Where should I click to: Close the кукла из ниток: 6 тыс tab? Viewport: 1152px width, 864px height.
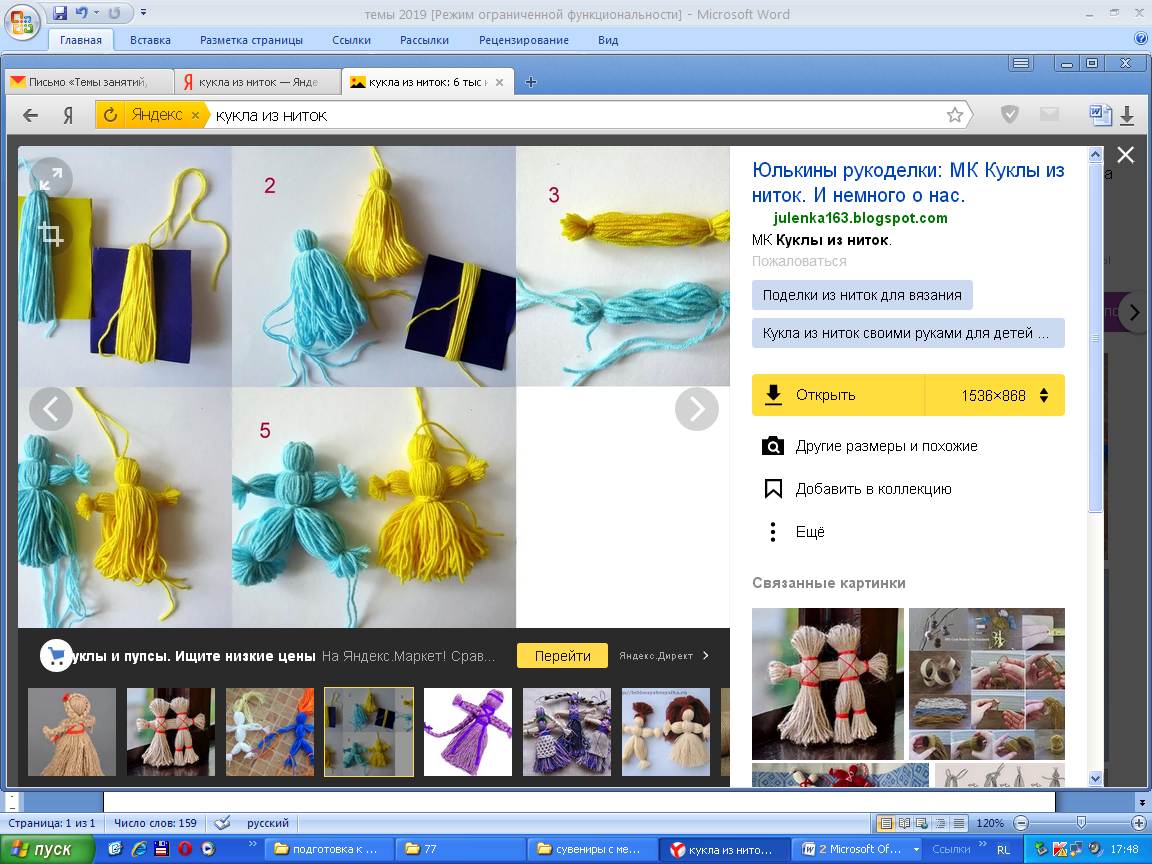coord(500,82)
